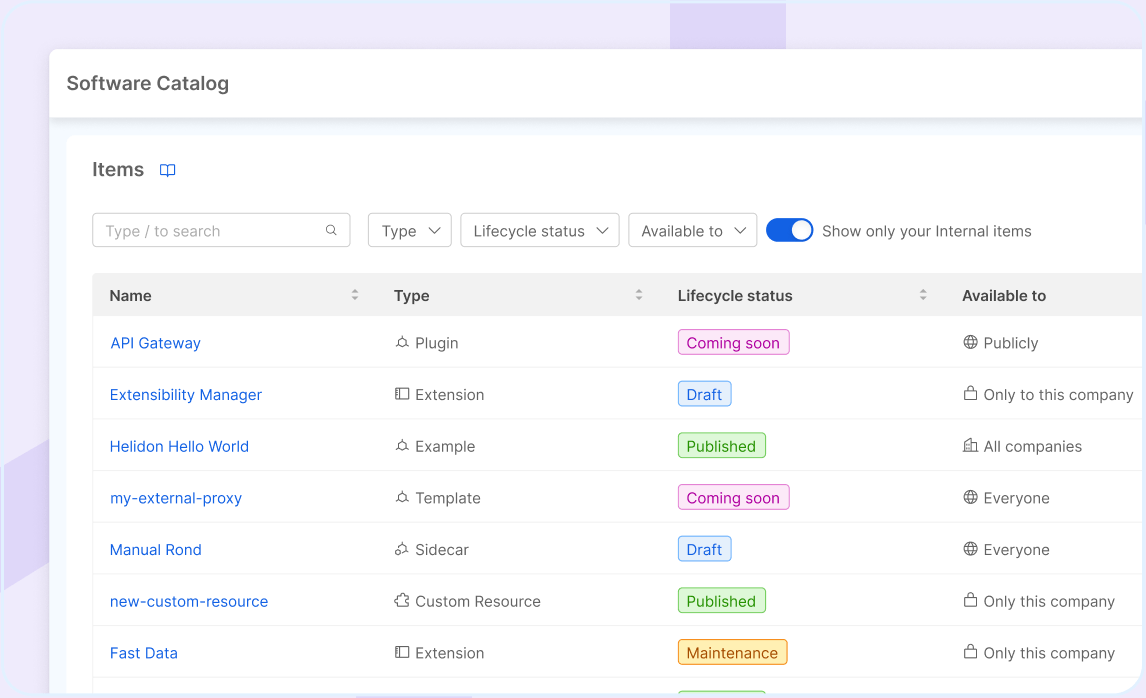This screenshot has width=1146, height=698.
Task: Click Extension icon in Fast Data row
Action: 402,652
